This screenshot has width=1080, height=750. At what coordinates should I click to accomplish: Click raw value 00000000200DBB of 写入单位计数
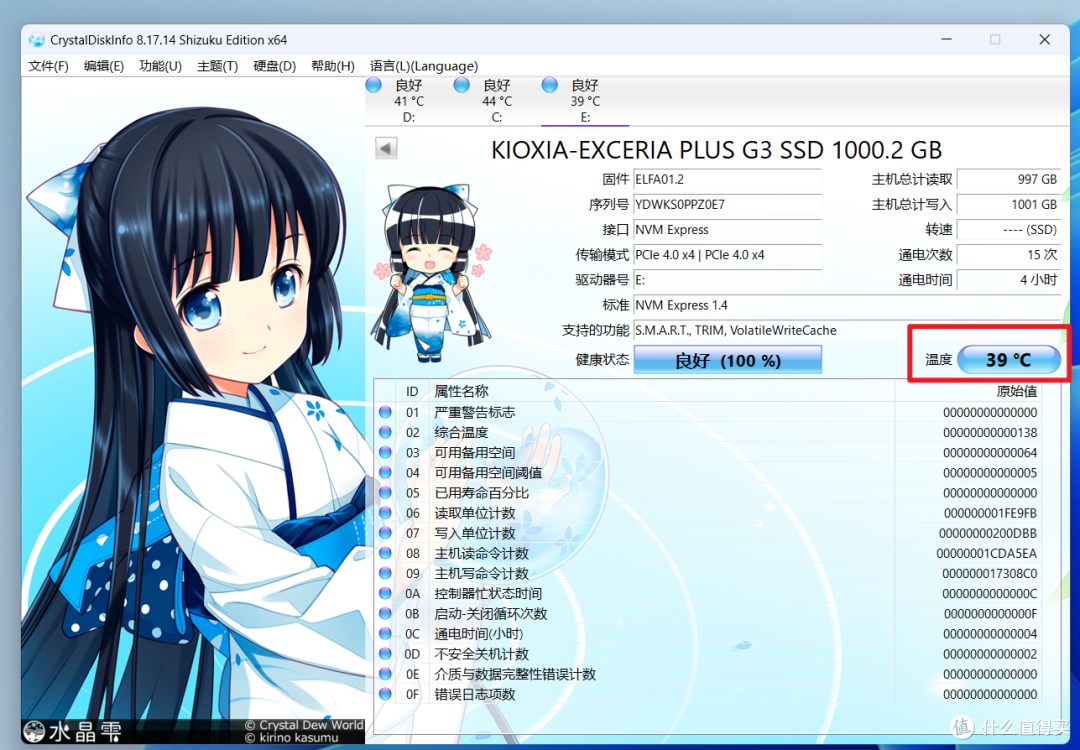988,533
